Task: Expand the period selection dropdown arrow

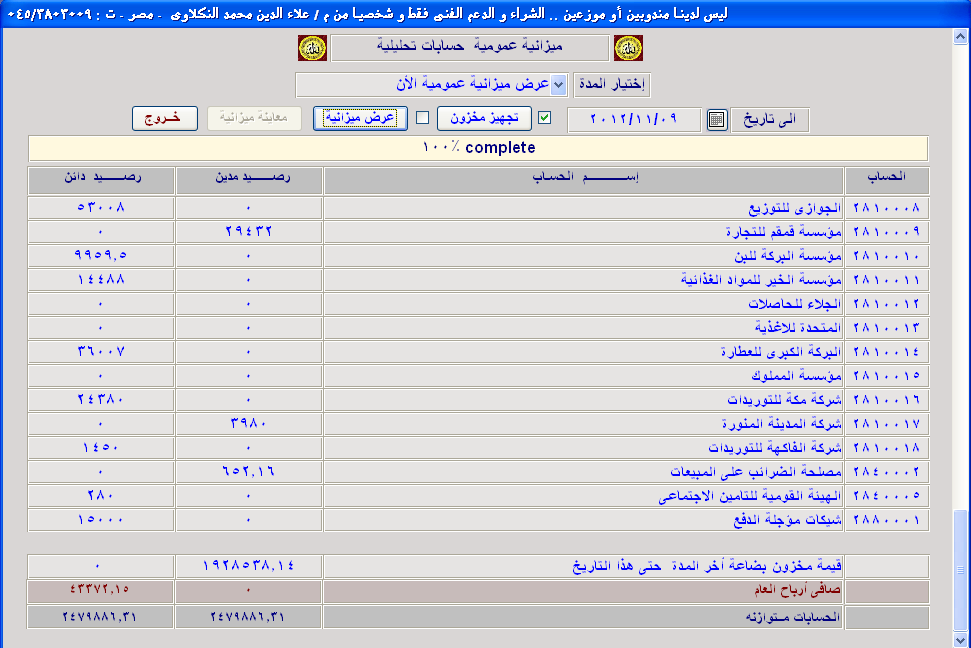Action: pos(559,84)
